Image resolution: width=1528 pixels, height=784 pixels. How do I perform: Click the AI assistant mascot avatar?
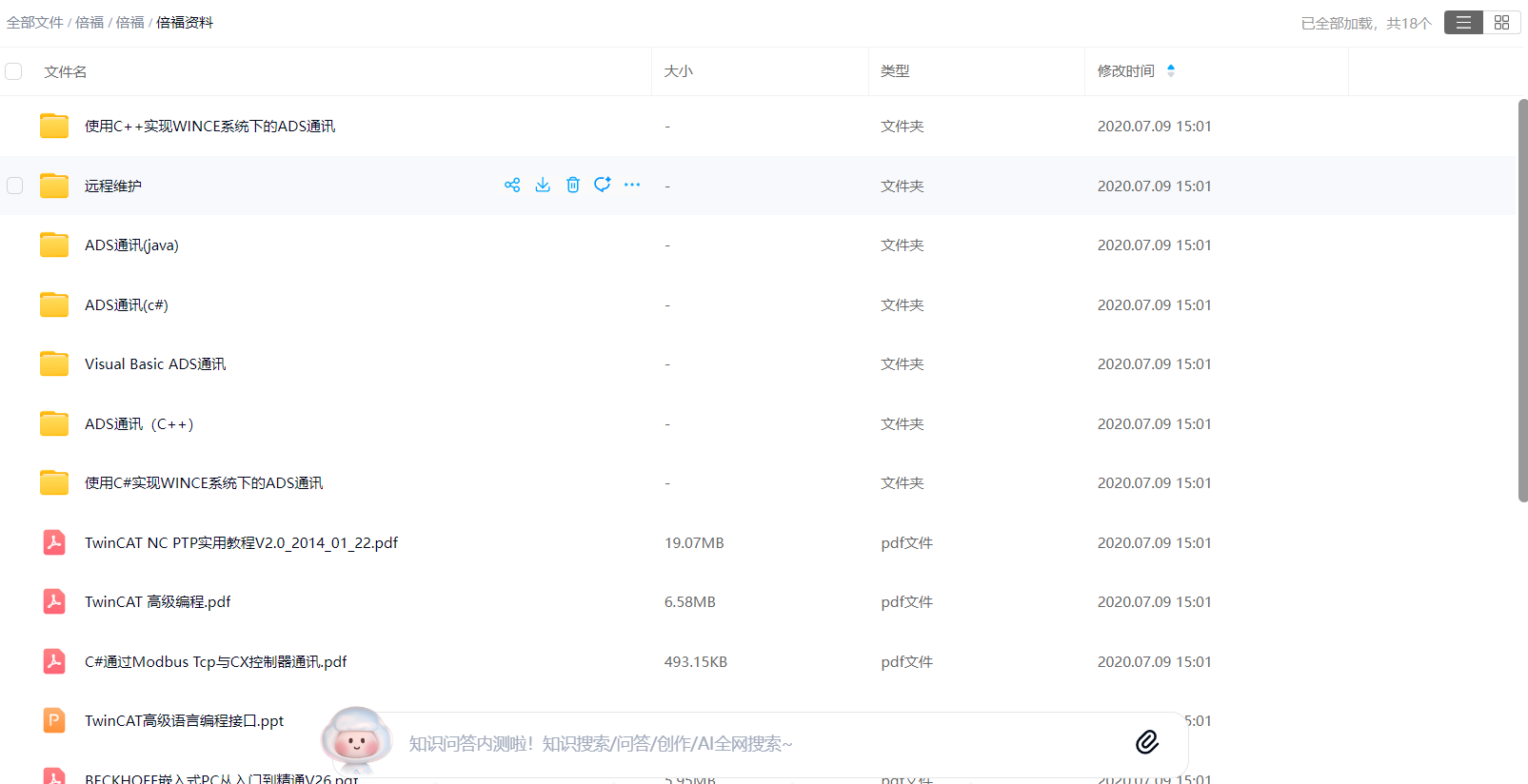click(x=356, y=739)
